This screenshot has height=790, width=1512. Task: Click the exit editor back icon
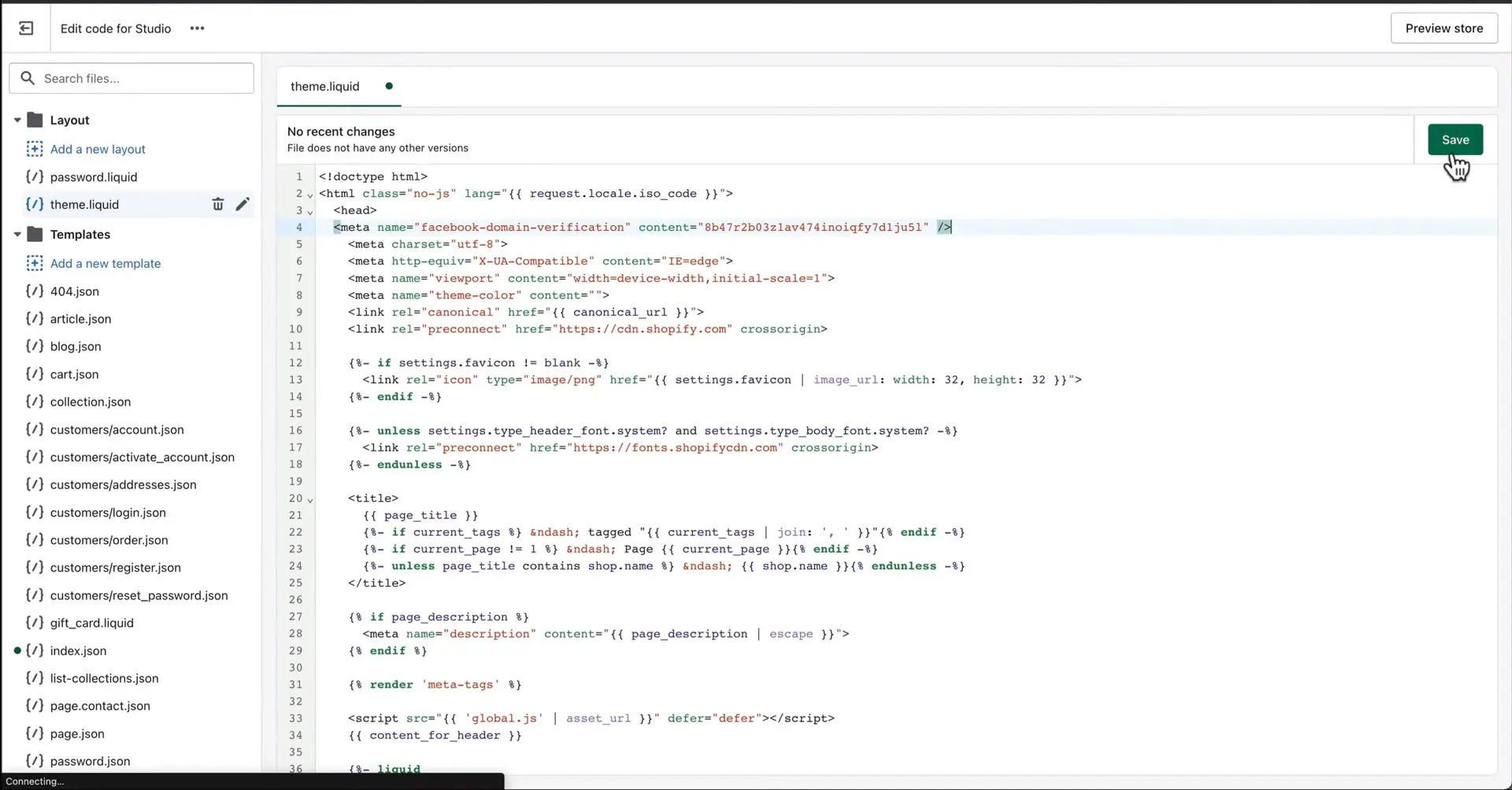26,28
